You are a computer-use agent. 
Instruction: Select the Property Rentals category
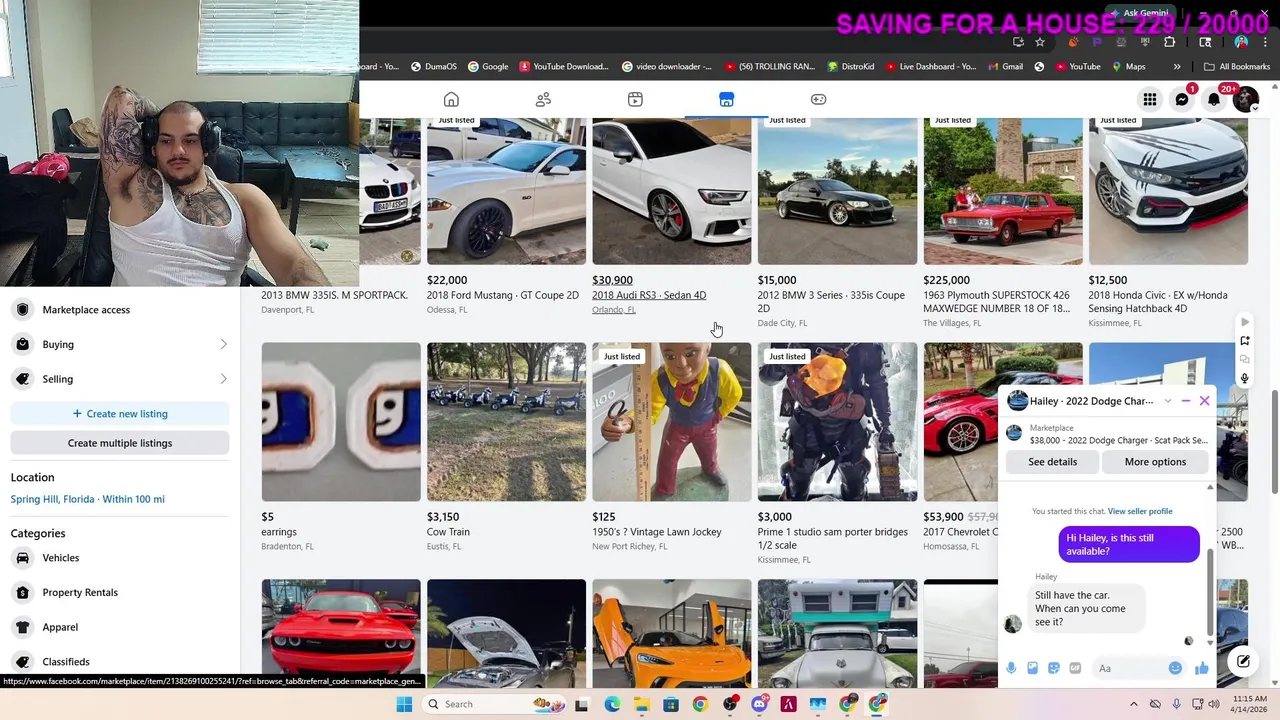click(120, 592)
